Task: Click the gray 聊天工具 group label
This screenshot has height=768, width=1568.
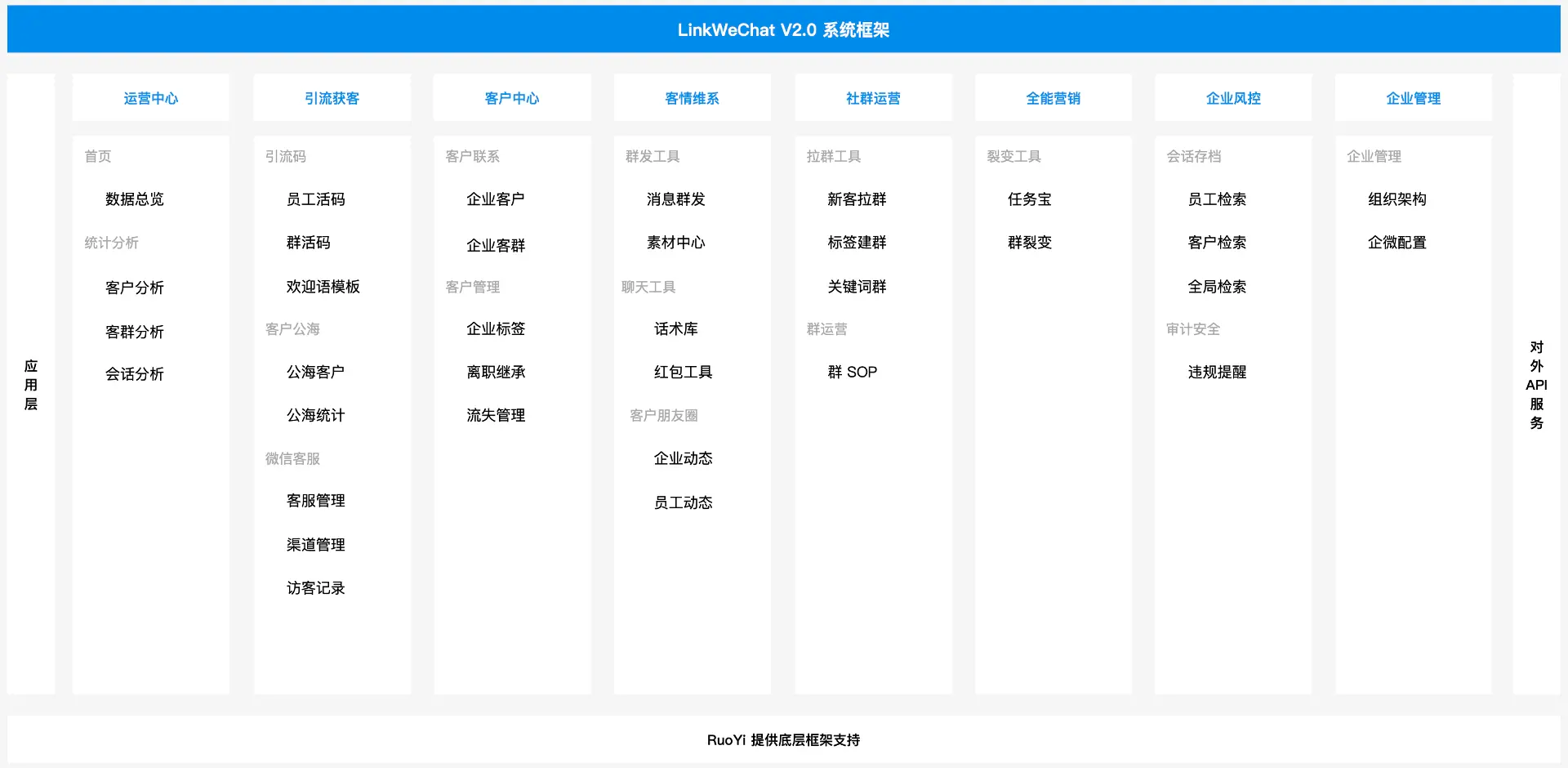Action: [x=648, y=287]
